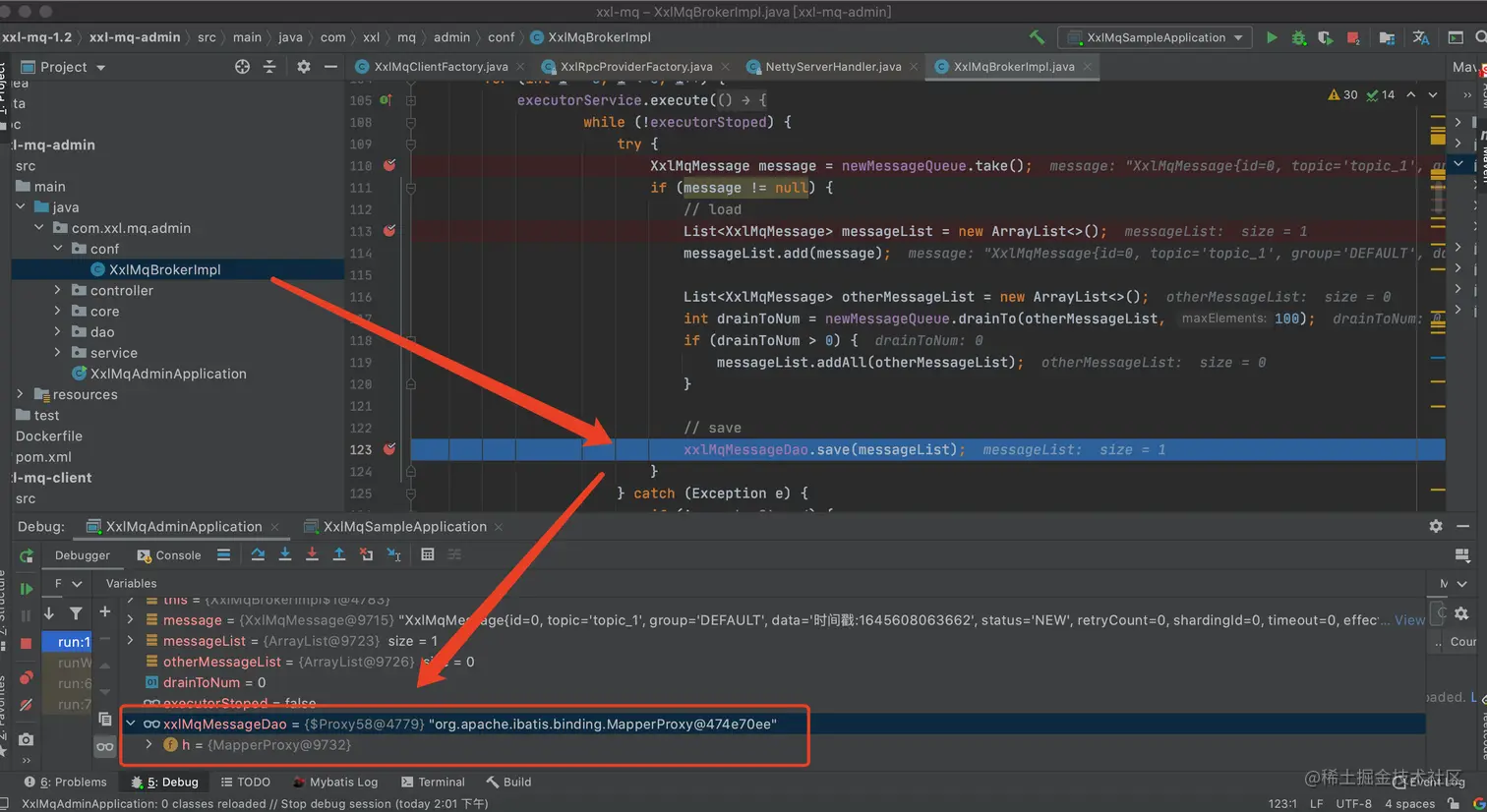Toggle breakpoint on line 123
Screen dimensions: 1487x812
coord(389,449)
